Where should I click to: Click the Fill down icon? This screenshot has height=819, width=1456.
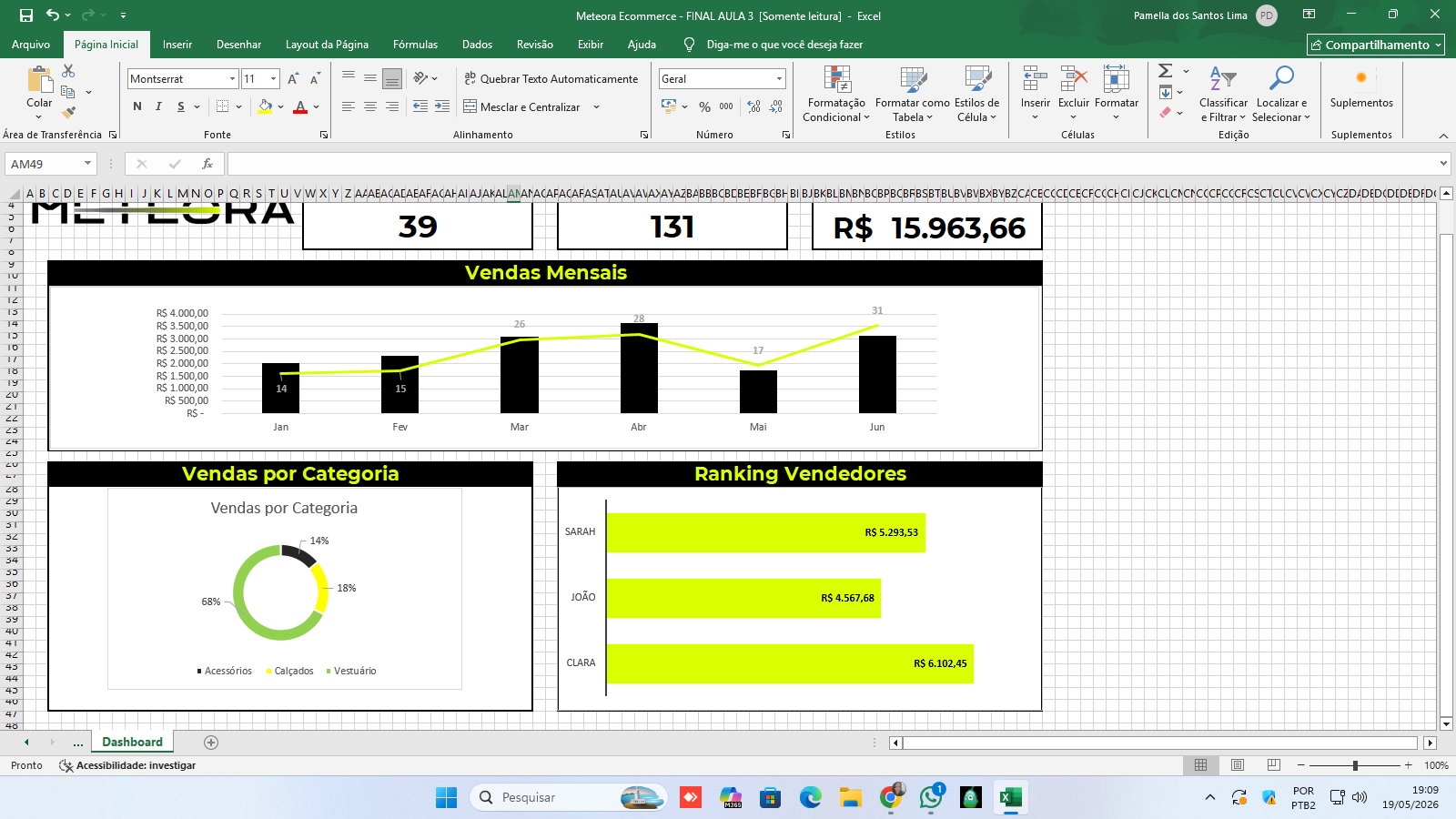(1166, 92)
